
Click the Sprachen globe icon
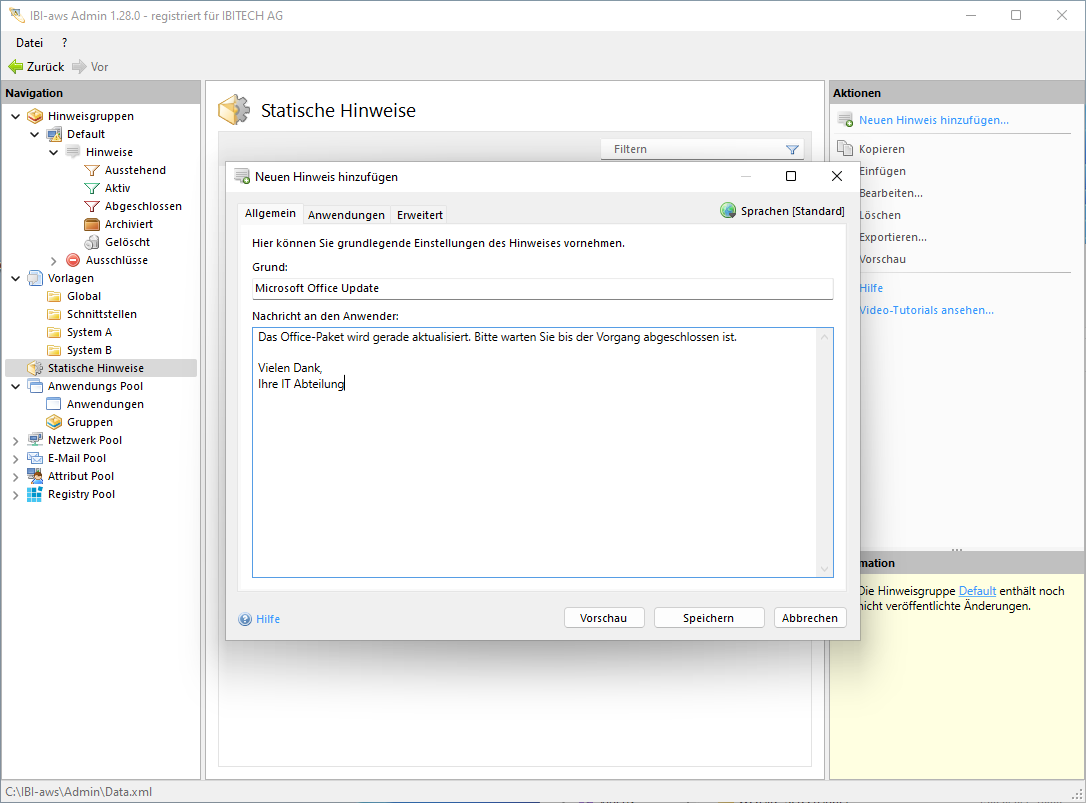(728, 211)
